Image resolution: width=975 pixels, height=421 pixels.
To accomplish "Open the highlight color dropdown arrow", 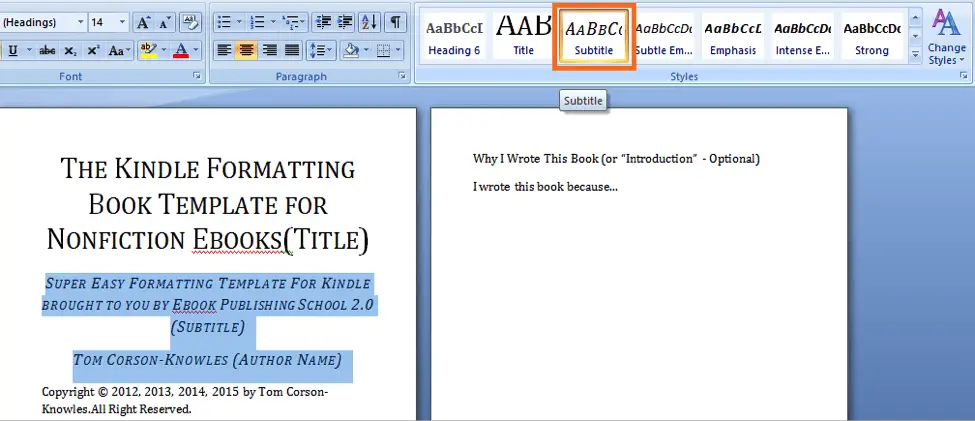I will tap(164, 50).
